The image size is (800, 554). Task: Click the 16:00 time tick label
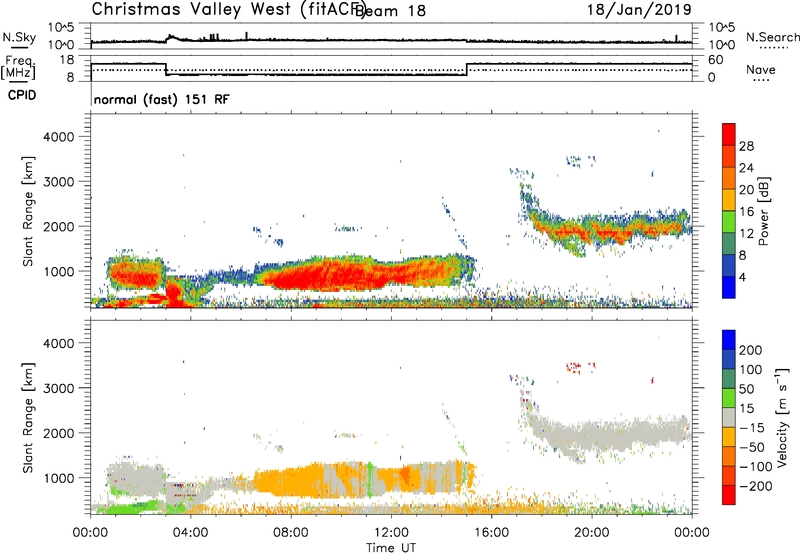[491, 533]
